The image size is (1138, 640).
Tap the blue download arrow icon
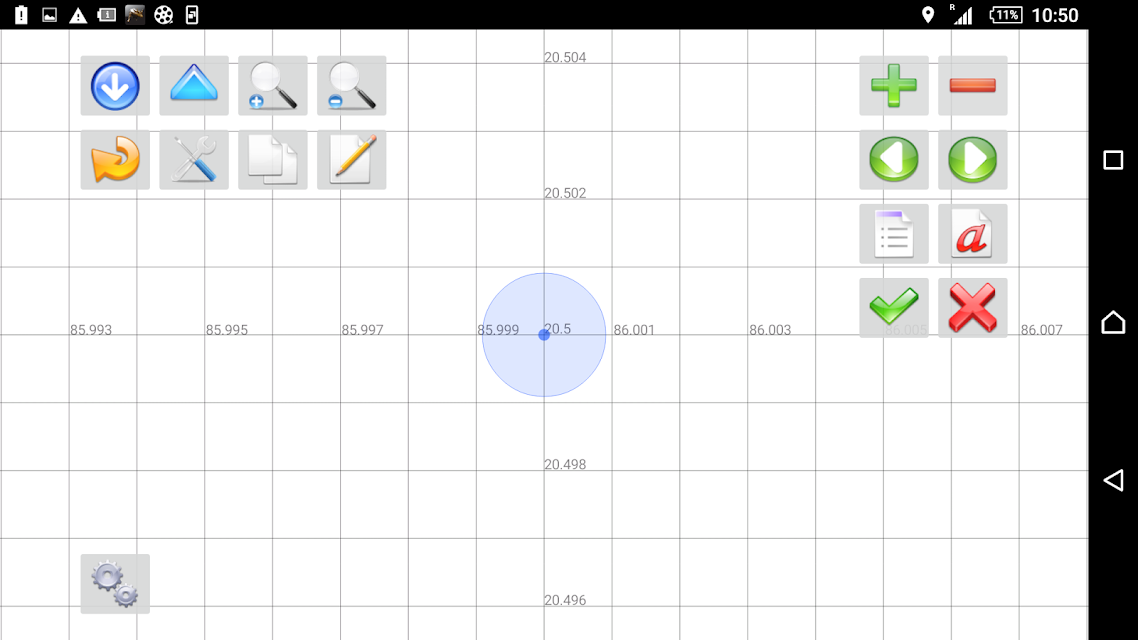point(115,86)
